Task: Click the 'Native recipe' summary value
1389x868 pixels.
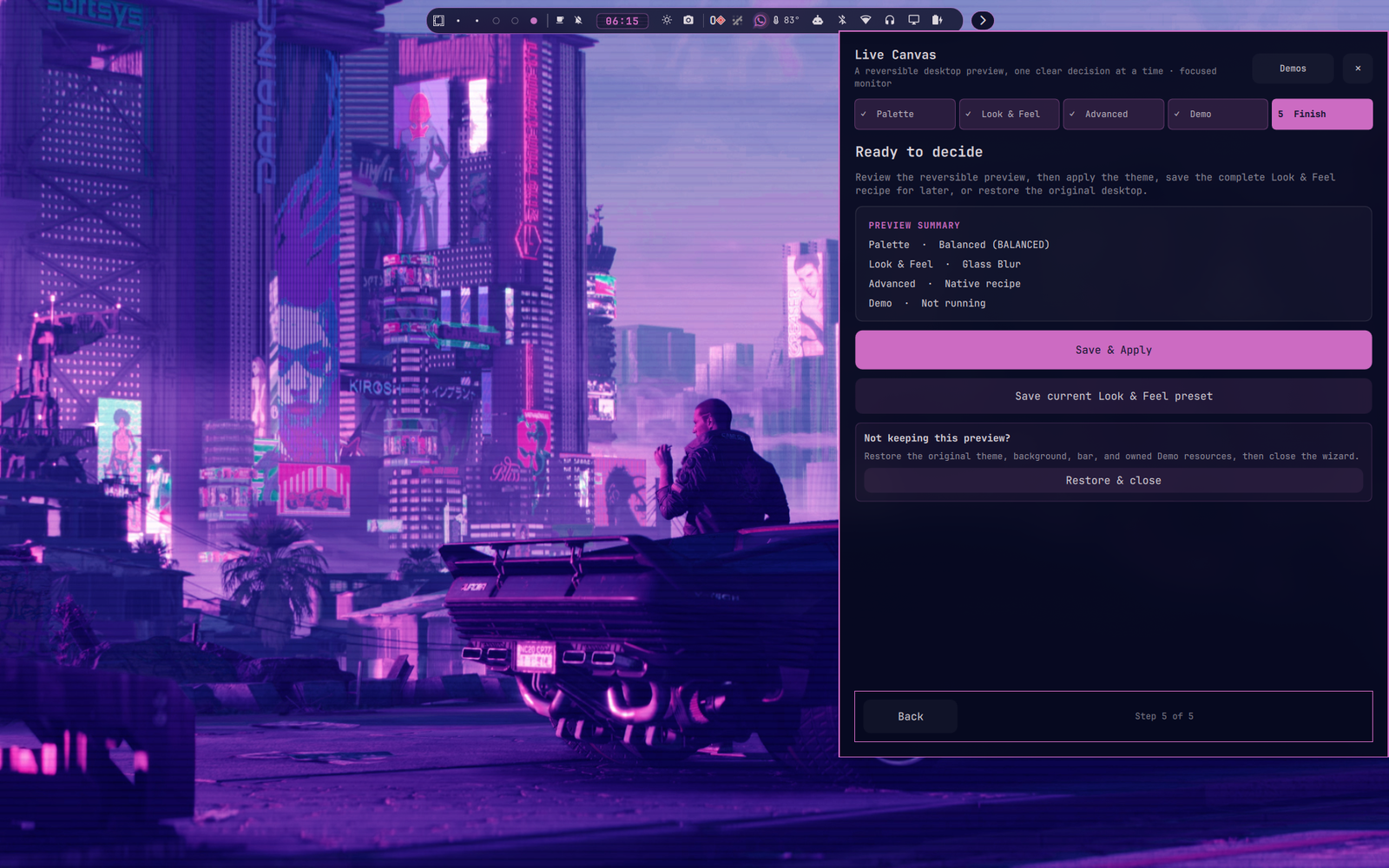Action: tap(983, 284)
